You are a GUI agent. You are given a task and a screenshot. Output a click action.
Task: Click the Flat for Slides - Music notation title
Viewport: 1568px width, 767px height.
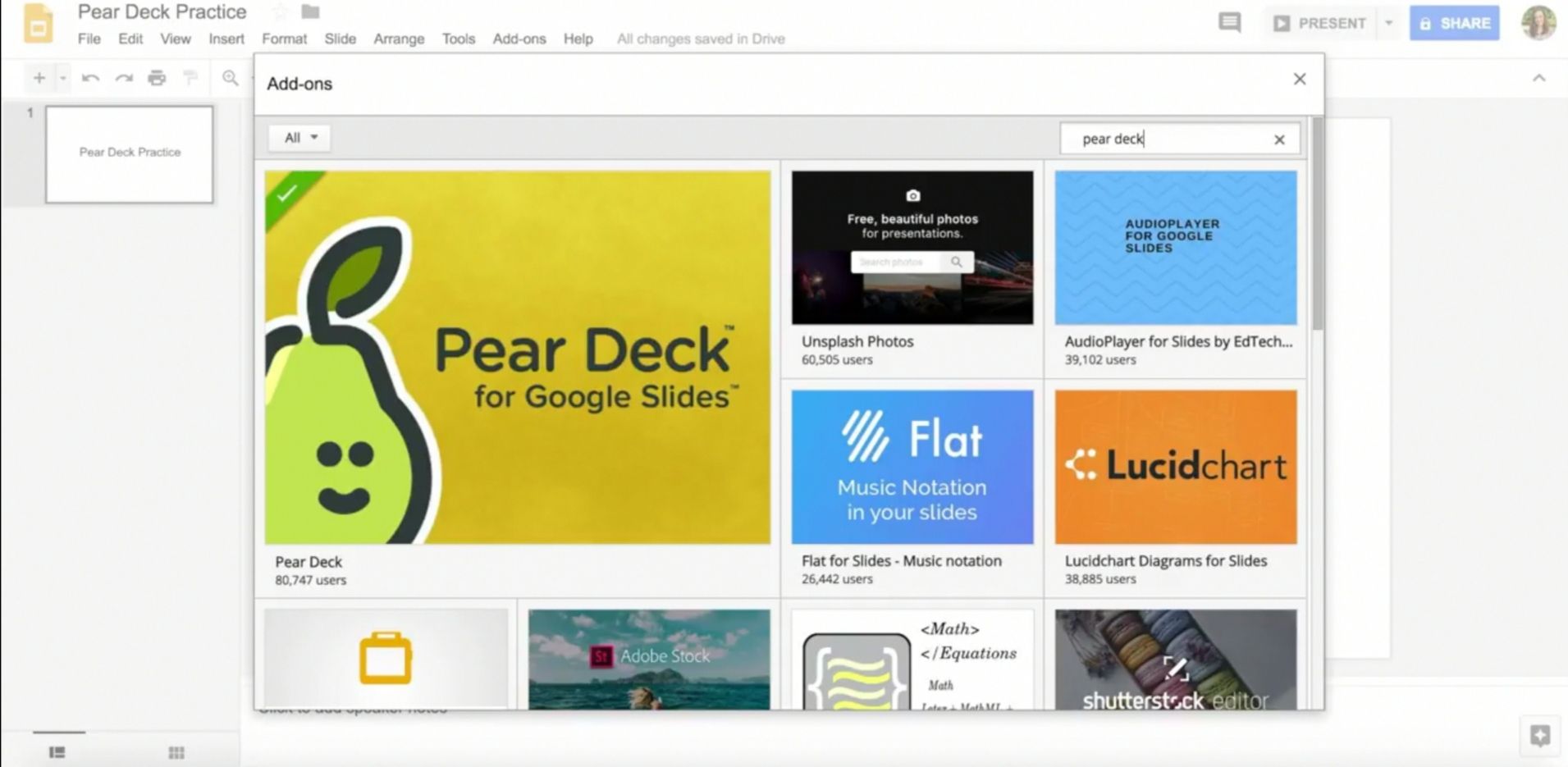[x=902, y=561]
